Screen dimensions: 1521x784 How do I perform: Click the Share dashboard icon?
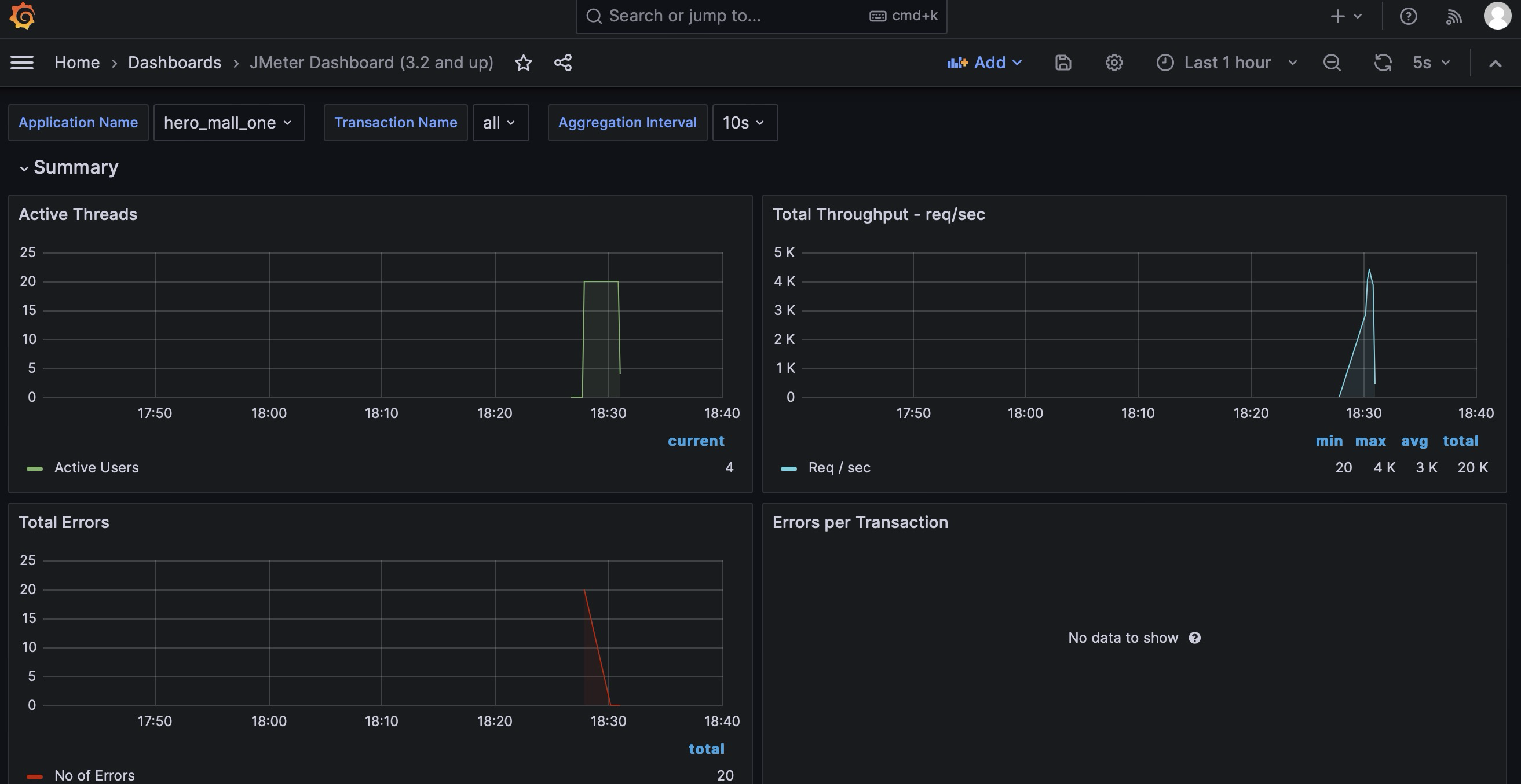click(x=562, y=62)
